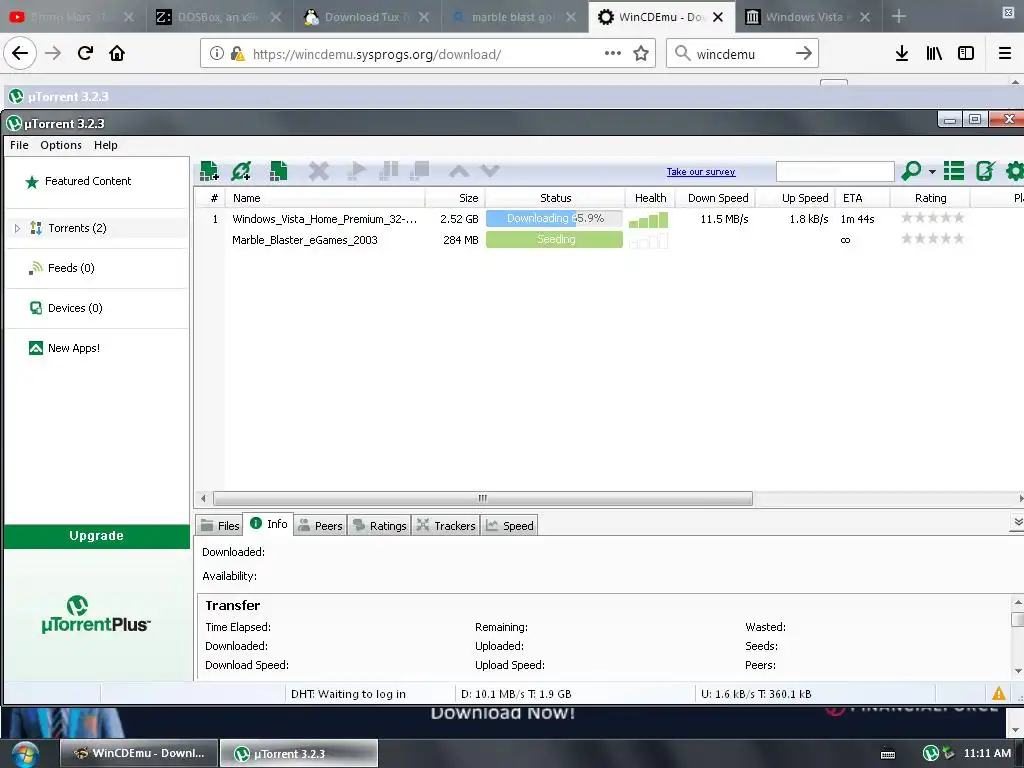
Task: Click the toolbar search input box
Action: [835, 171]
